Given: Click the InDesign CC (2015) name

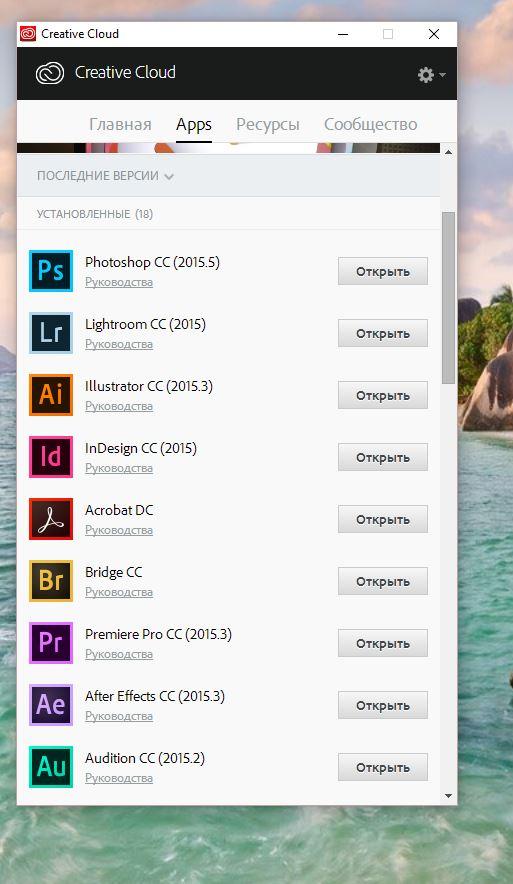Looking at the screenshot, I should click(x=141, y=448).
